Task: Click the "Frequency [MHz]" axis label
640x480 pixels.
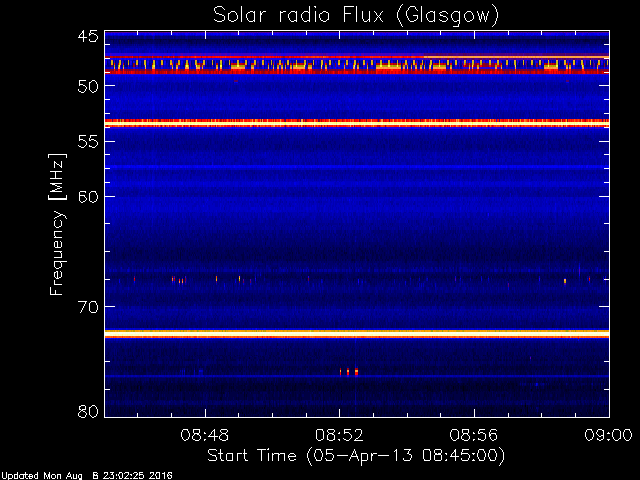Action: point(57,224)
